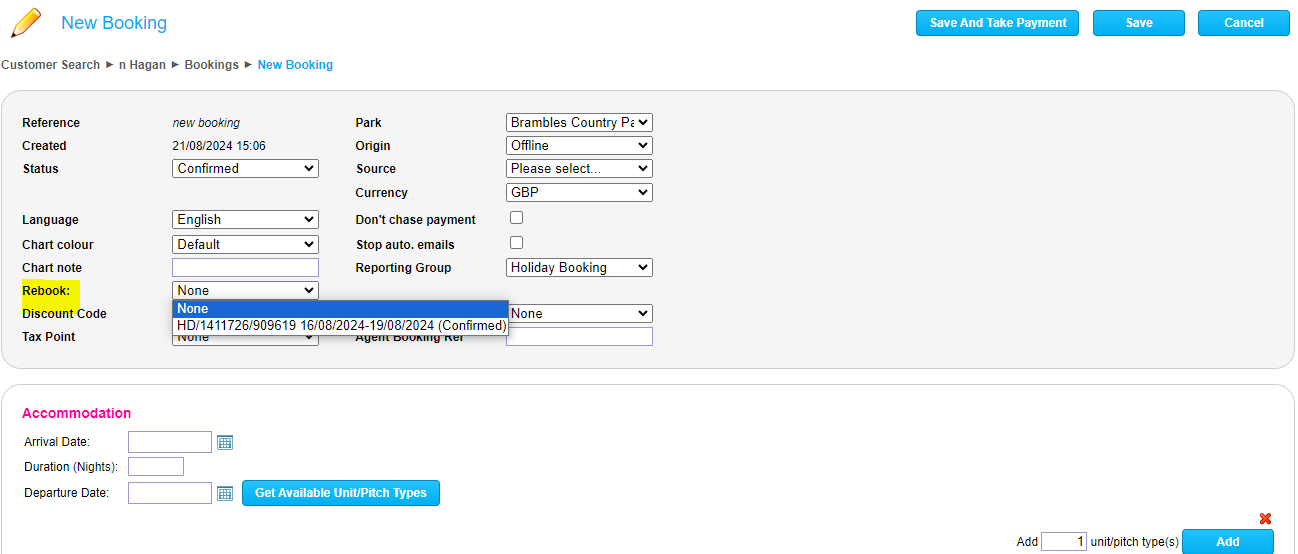The width and height of the screenshot is (1298, 554).
Task: Open the Bookings breadcrumb link
Action: tap(211, 65)
